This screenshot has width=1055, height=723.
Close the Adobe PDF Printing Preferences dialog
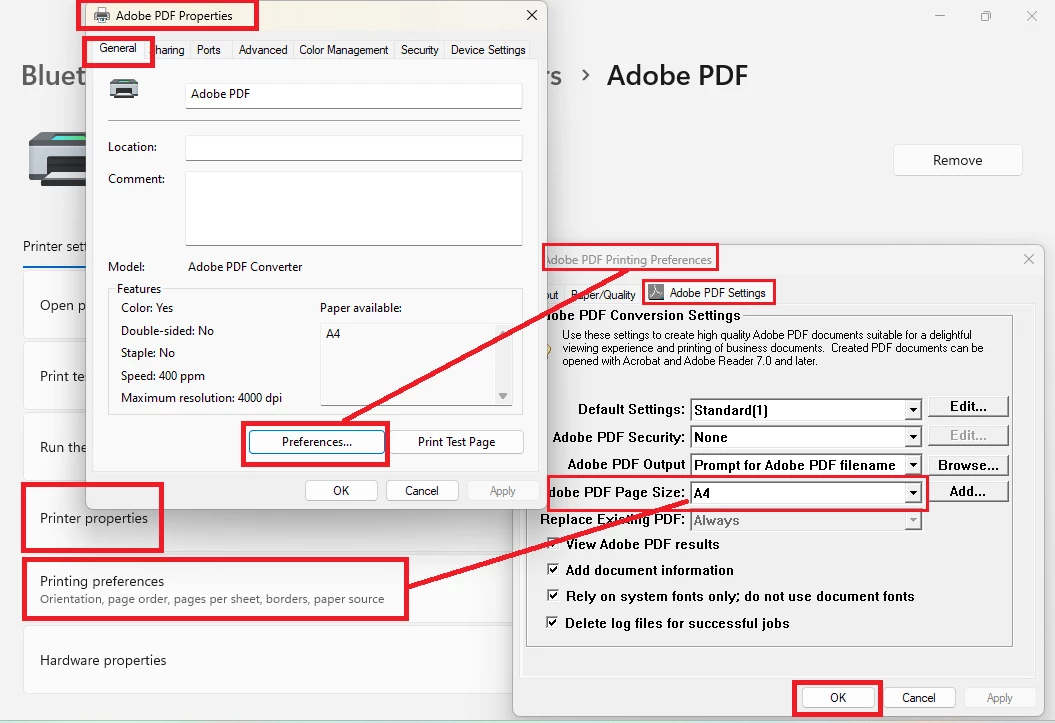pos(1029,259)
